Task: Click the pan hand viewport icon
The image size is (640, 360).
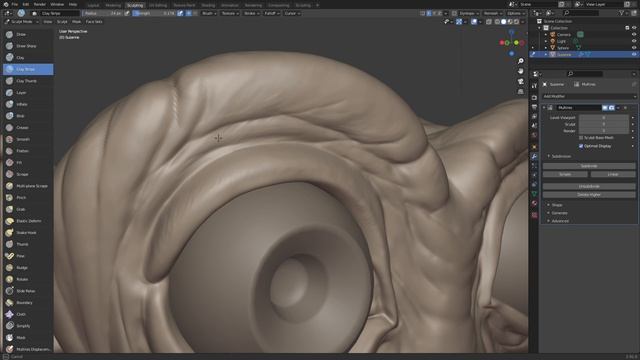Action: click(x=520, y=71)
